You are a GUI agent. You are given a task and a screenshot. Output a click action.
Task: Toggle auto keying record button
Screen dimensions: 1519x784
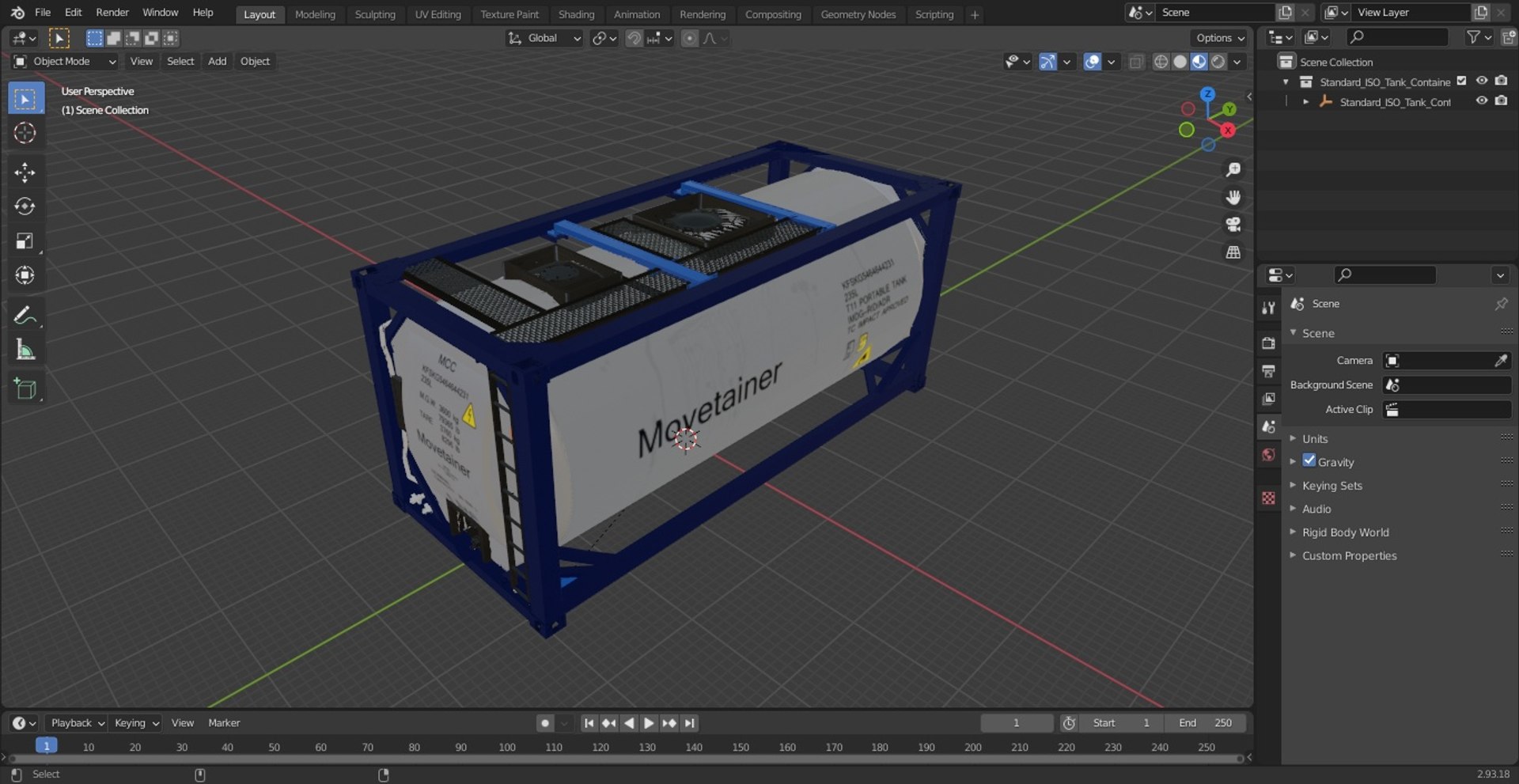coord(544,723)
